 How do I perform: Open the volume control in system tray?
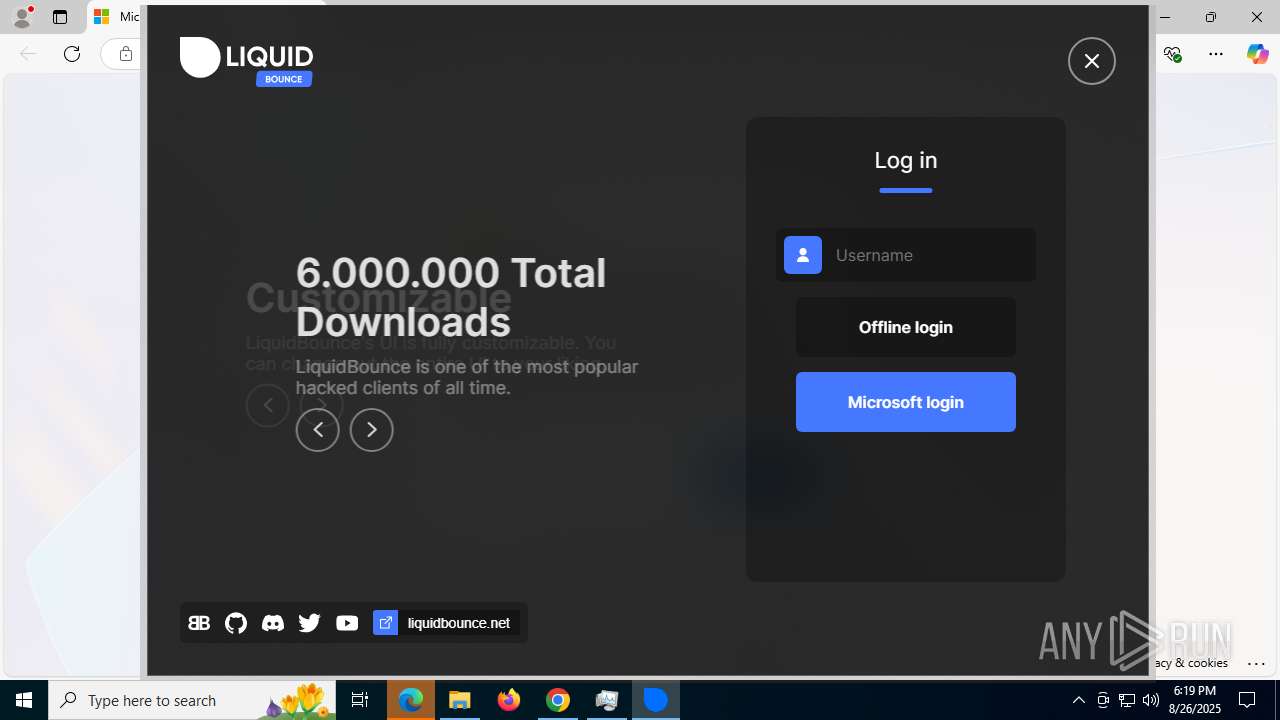point(1151,700)
